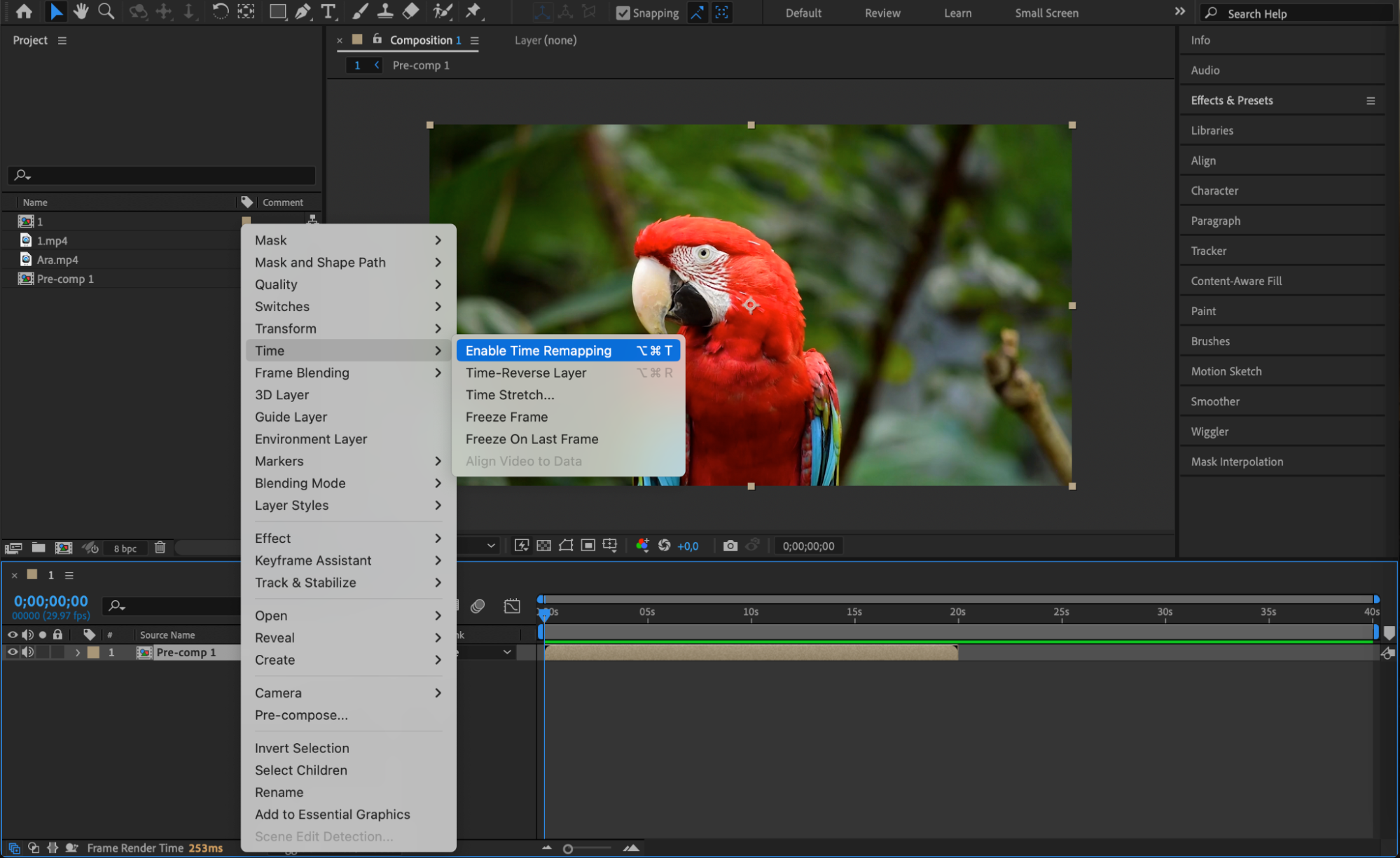Viewport: 1400px width, 858px height.
Task: Mute audio of Pre-comp 1 layer
Action: click(x=27, y=652)
